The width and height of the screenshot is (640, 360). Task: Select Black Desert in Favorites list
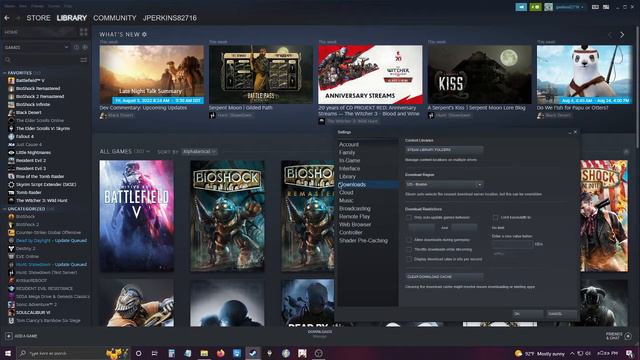29,112
